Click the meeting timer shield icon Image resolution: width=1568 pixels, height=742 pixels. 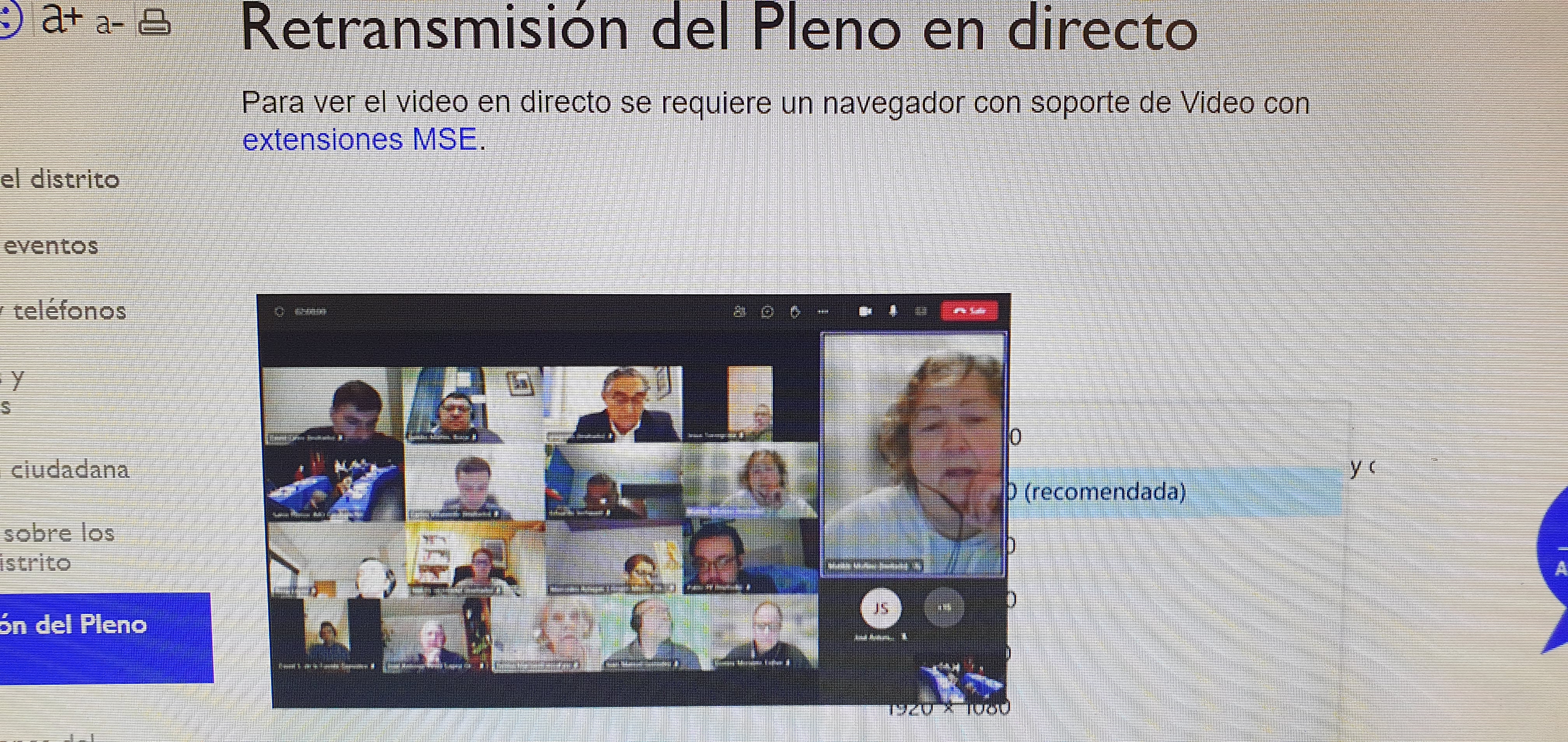pyautogui.click(x=279, y=311)
